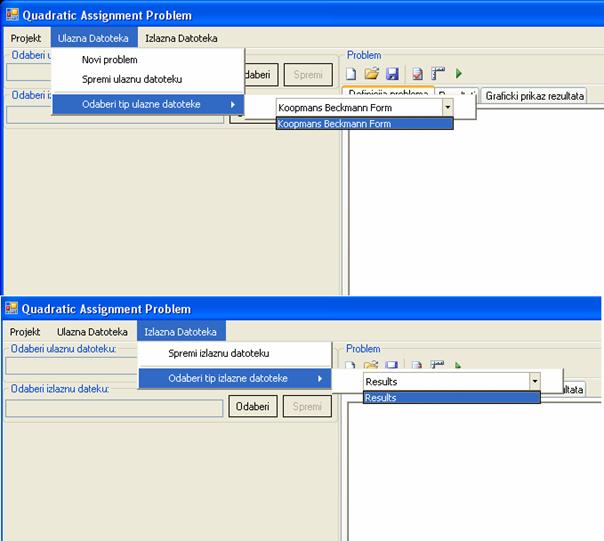
Task: Pick highlighted Koopmans Beckmann Form list option
Action: [364, 124]
